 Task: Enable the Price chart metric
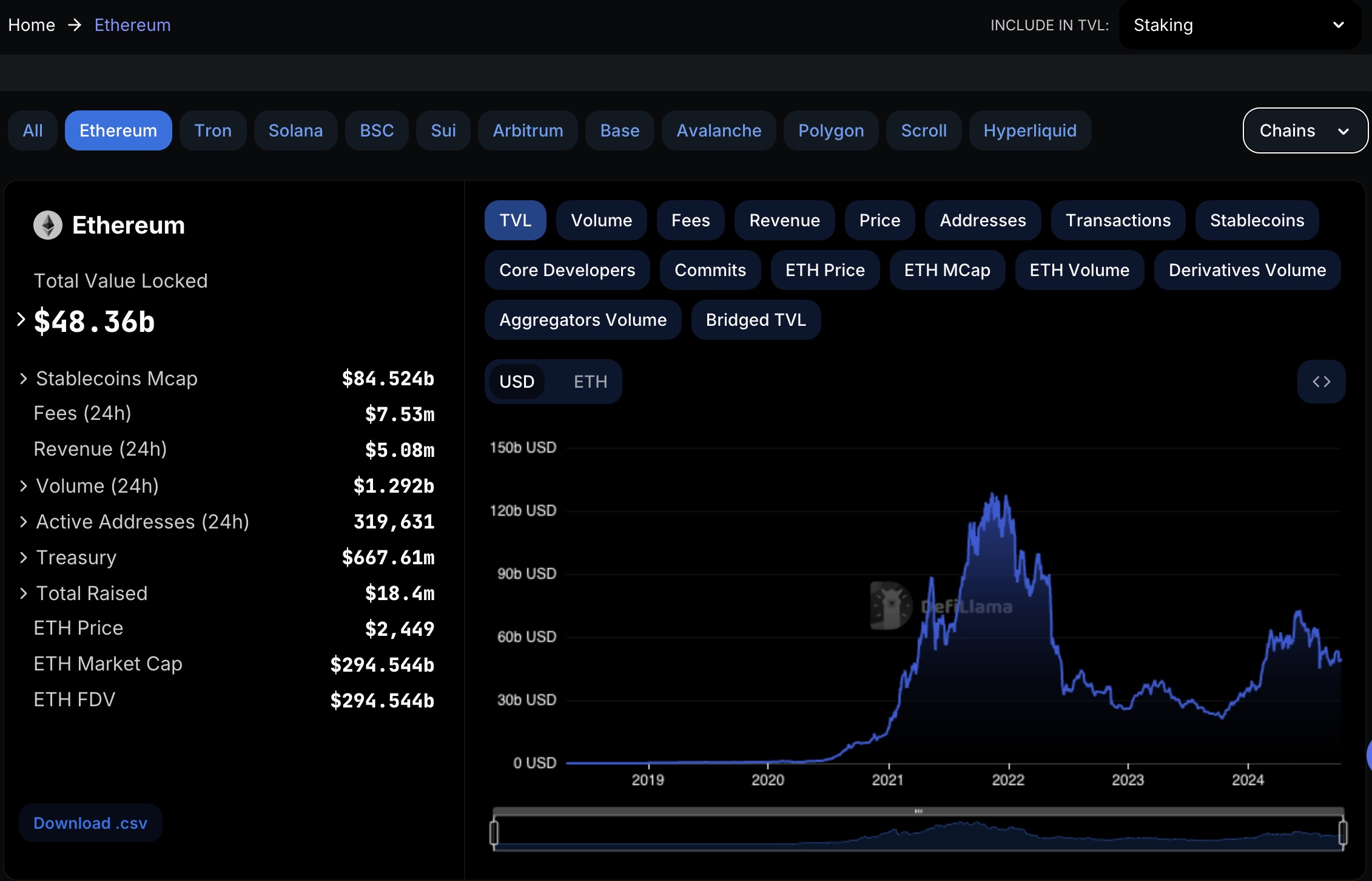click(879, 220)
